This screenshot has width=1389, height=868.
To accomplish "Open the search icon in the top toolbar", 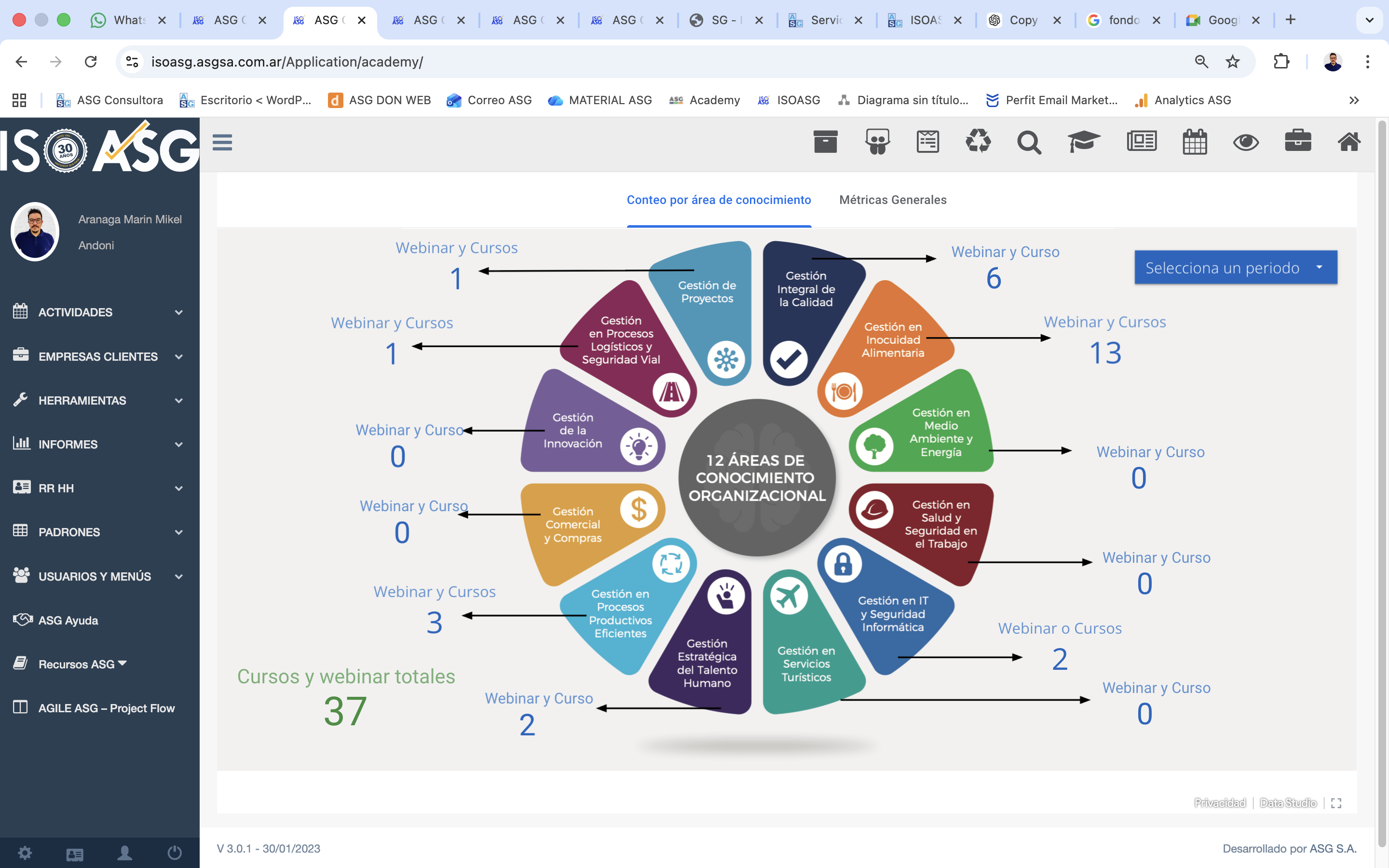I will coord(1029,143).
